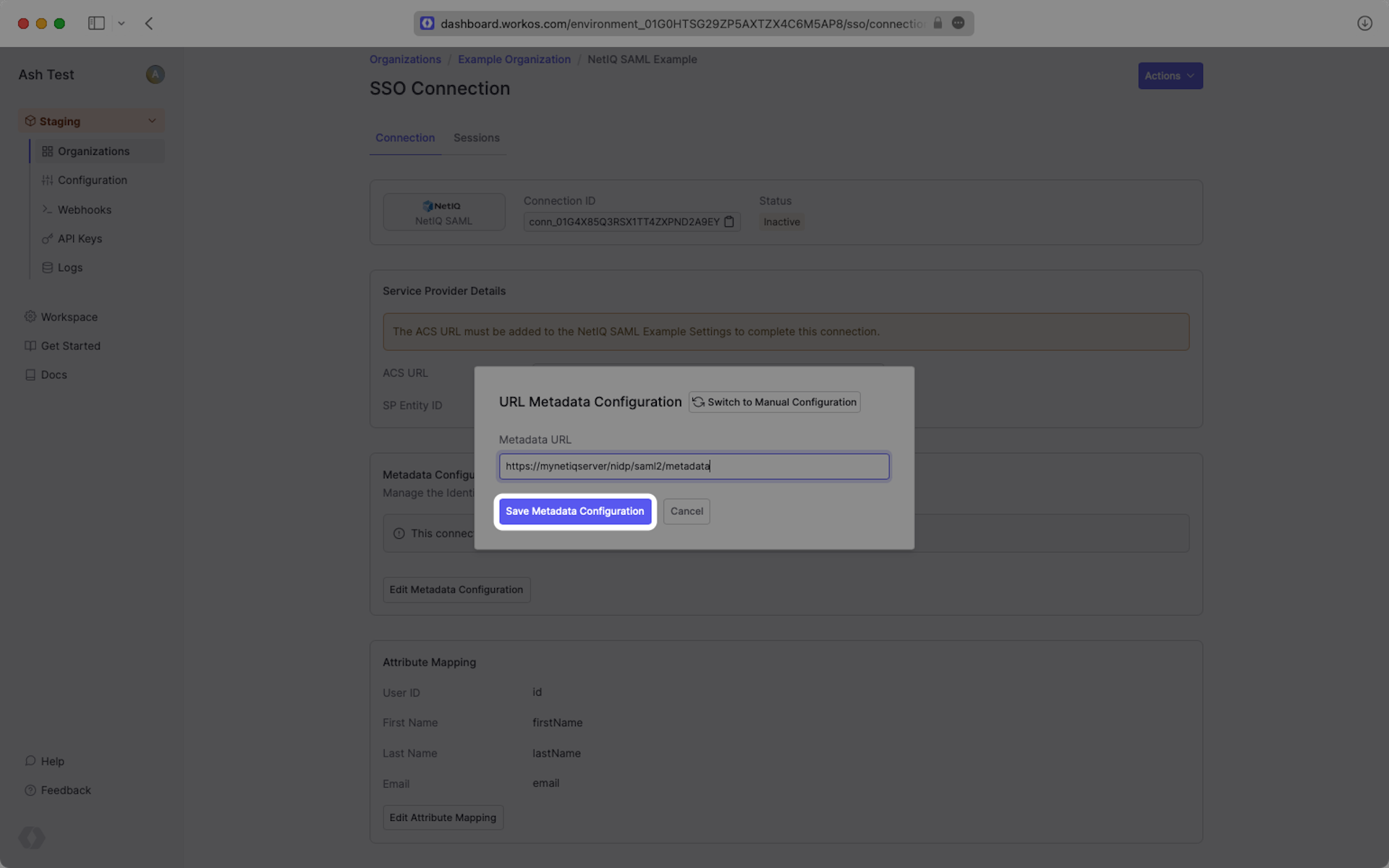Image resolution: width=1389 pixels, height=868 pixels.
Task: Expand the Staging environment dropdown
Action: tap(152, 121)
